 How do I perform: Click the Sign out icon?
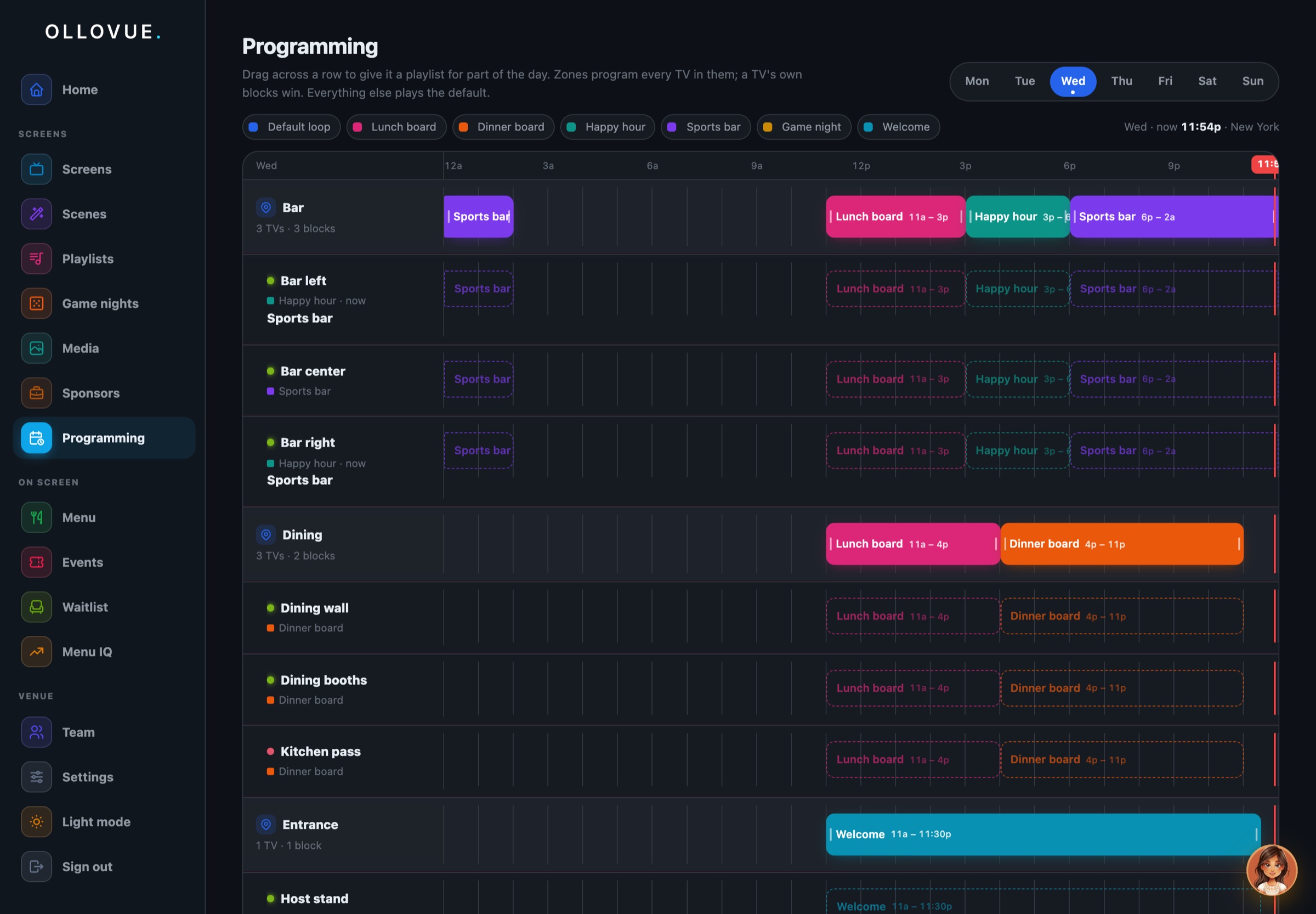tap(36, 867)
